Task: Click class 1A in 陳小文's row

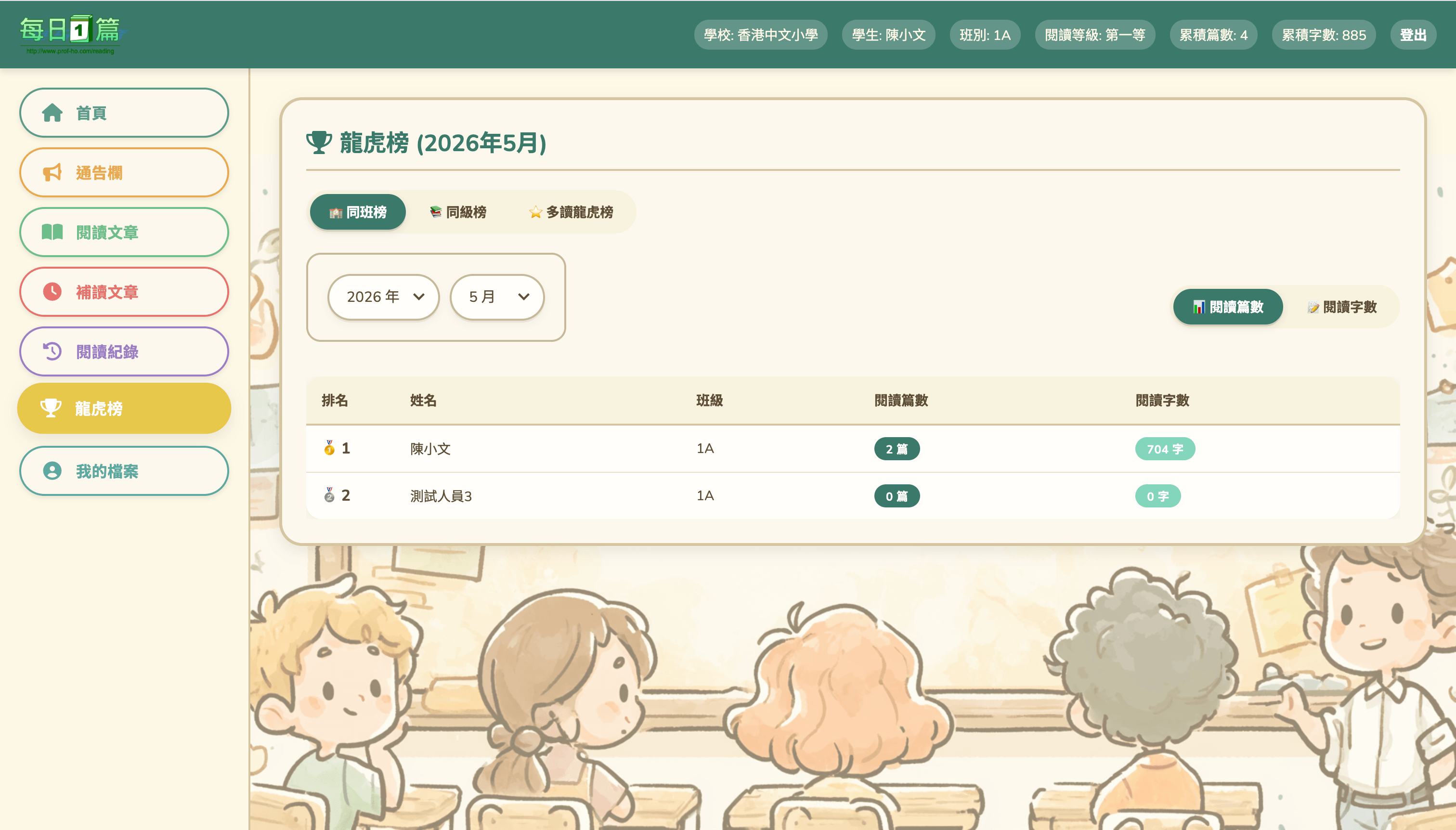Action: [704, 449]
